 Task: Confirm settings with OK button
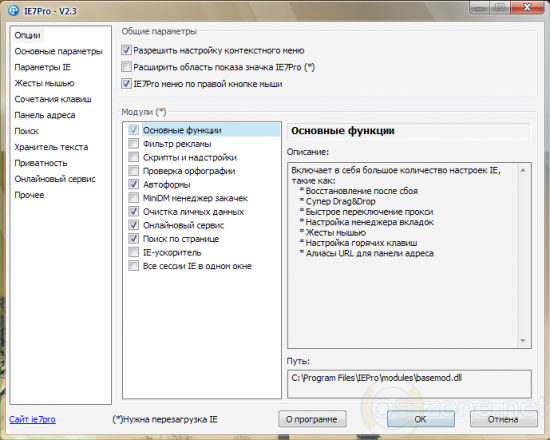421,419
